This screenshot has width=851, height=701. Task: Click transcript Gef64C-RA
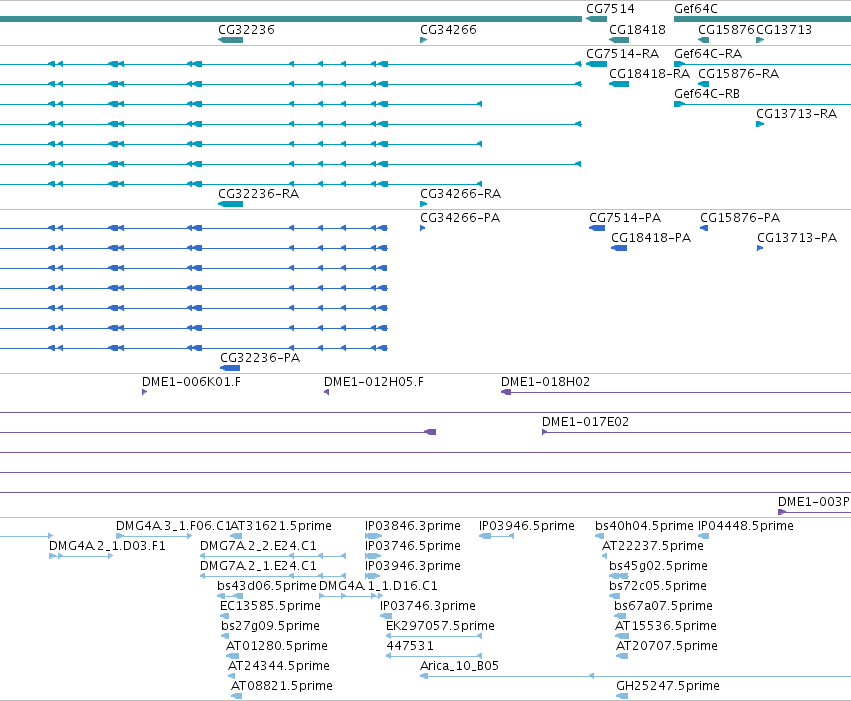coord(708,54)
